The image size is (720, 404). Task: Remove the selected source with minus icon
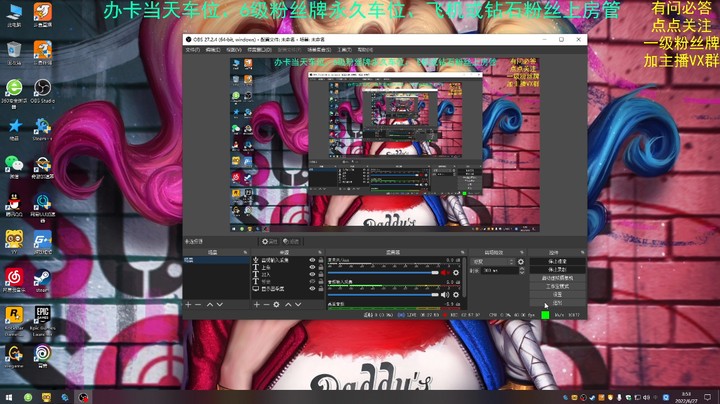pos(266,304)
